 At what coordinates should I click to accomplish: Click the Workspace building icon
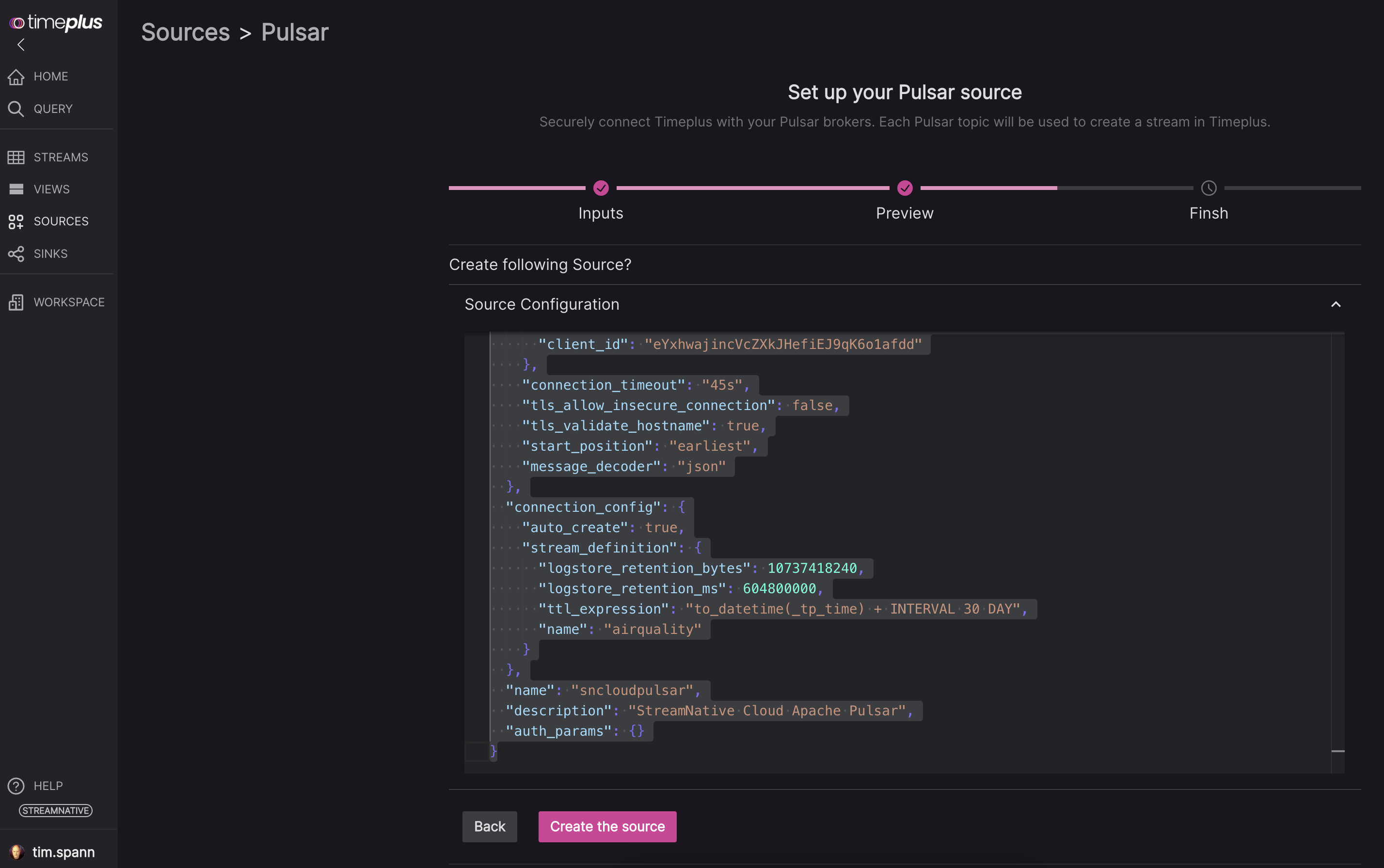tap(16, 302)
